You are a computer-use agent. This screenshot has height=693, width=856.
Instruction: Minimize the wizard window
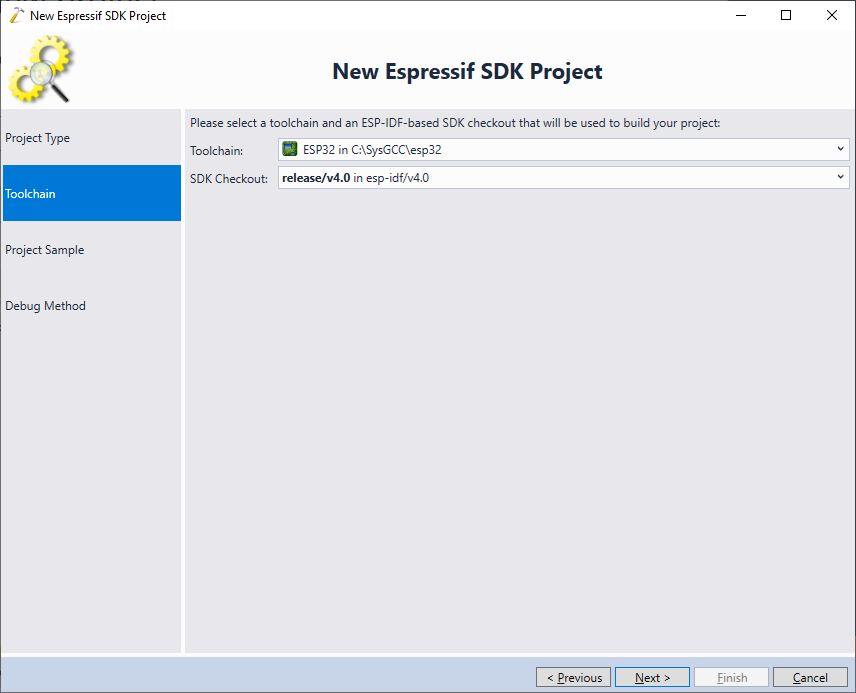(741, 15)
